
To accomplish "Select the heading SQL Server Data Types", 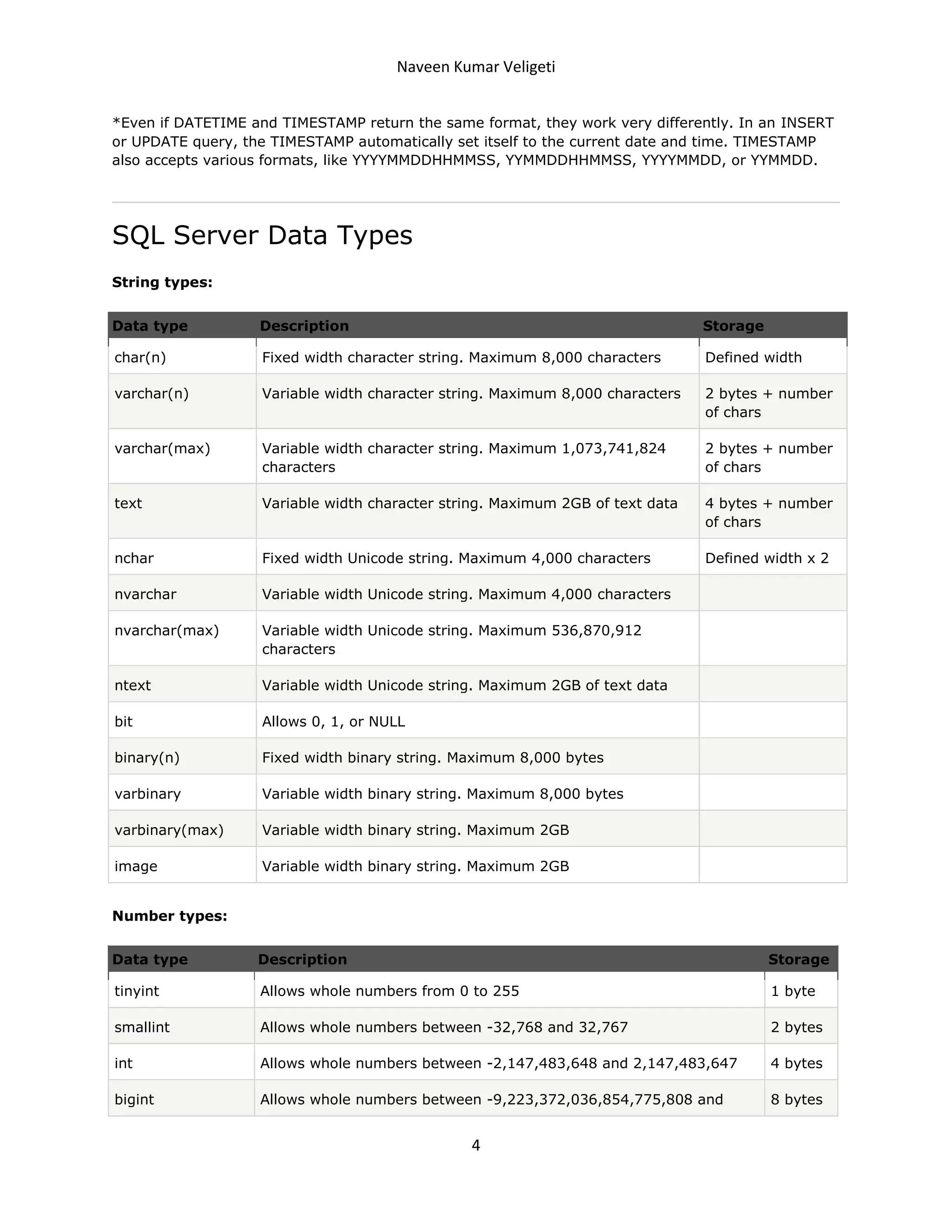I will point(262,235).
